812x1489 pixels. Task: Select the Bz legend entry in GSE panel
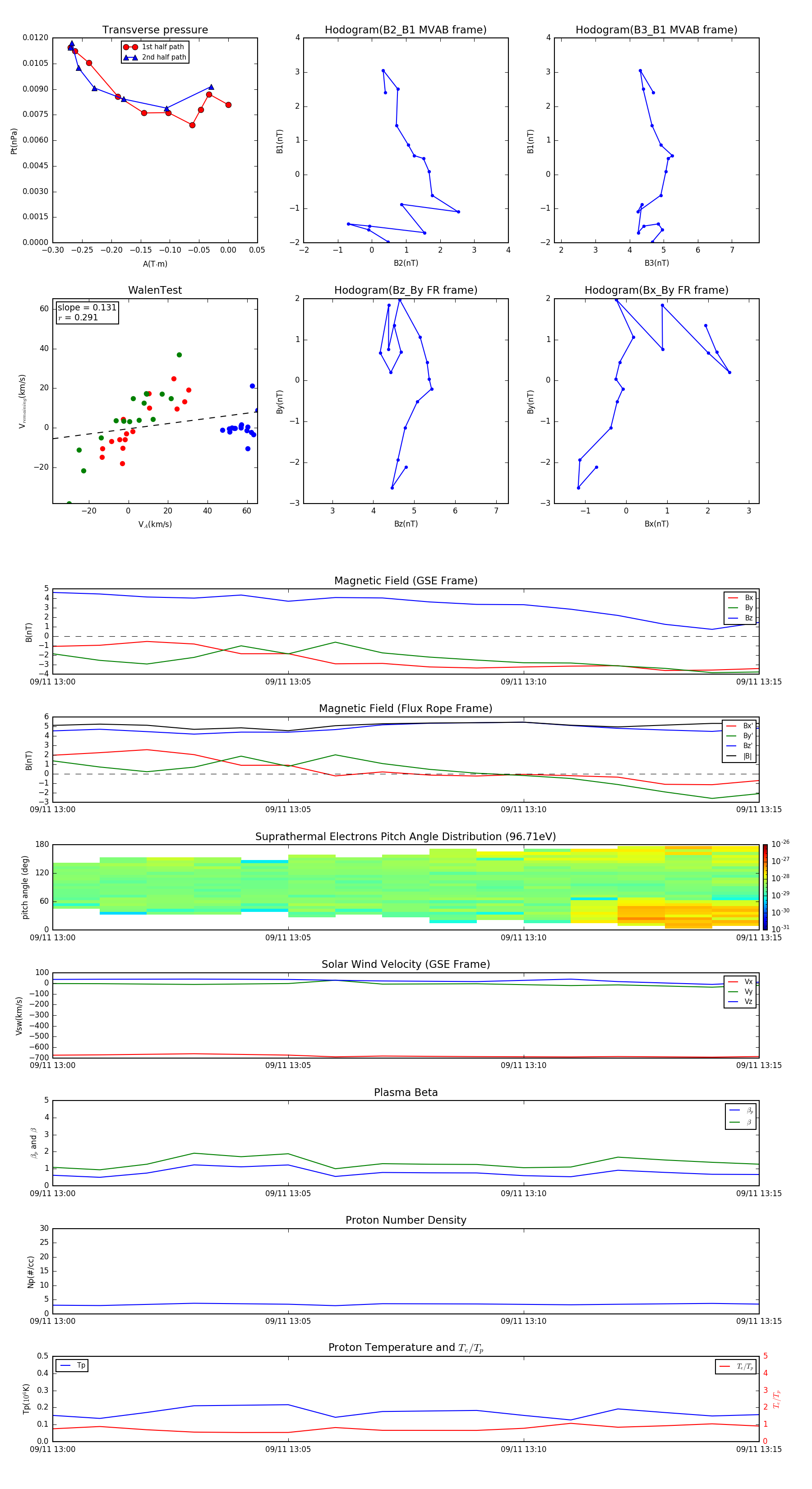click(x=740, y=618)
